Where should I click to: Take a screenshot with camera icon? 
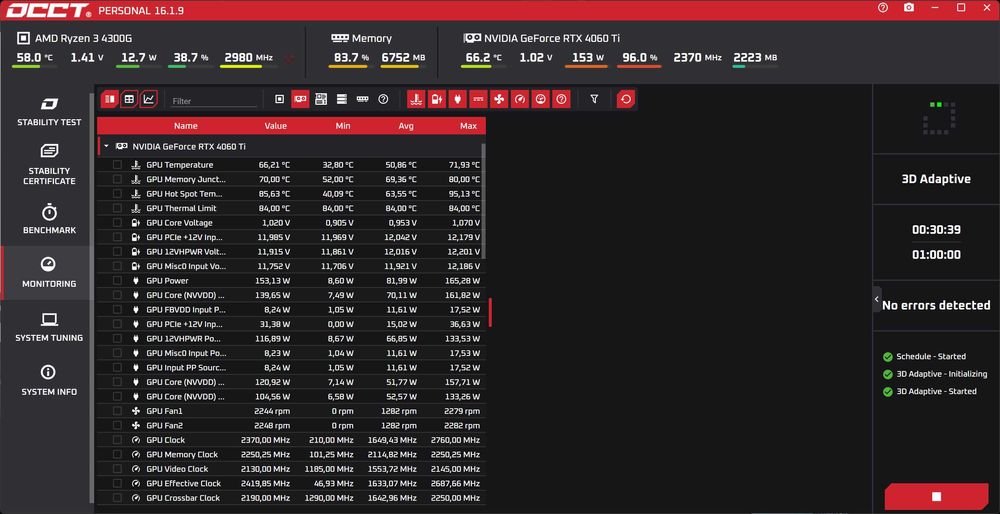point(909,8)
